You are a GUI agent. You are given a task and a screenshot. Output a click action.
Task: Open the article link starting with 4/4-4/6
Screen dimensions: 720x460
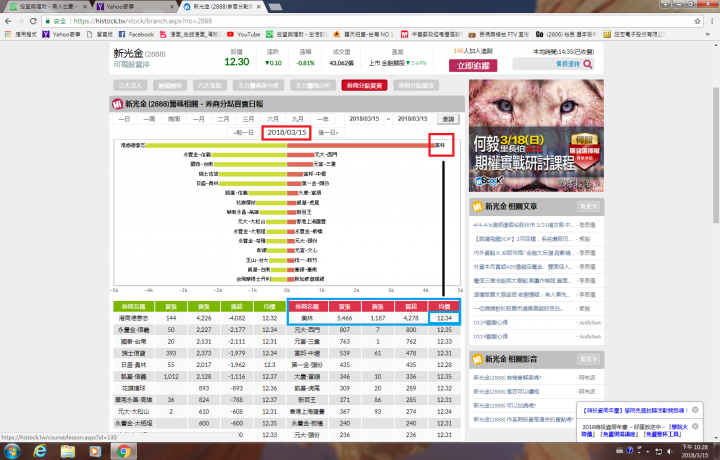[523, 225]
